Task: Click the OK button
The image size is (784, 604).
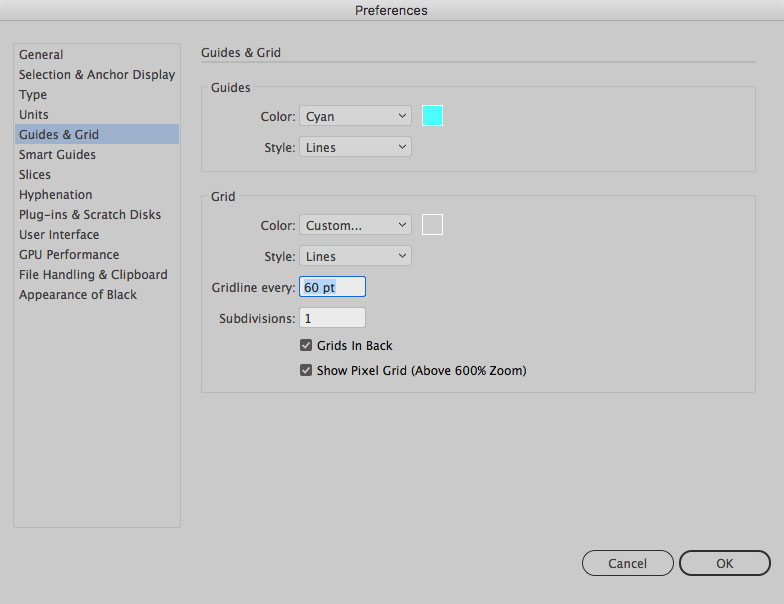Action: click(x=724, y=563)
